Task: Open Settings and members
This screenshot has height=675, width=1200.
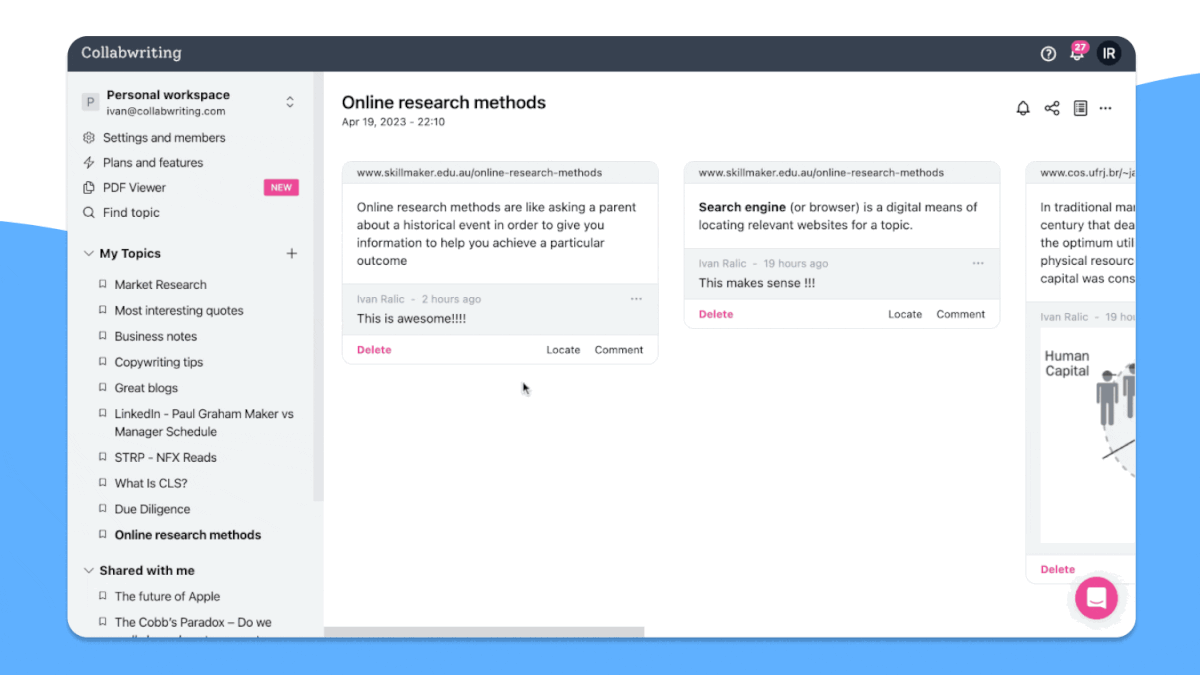Action: (164, 138)
